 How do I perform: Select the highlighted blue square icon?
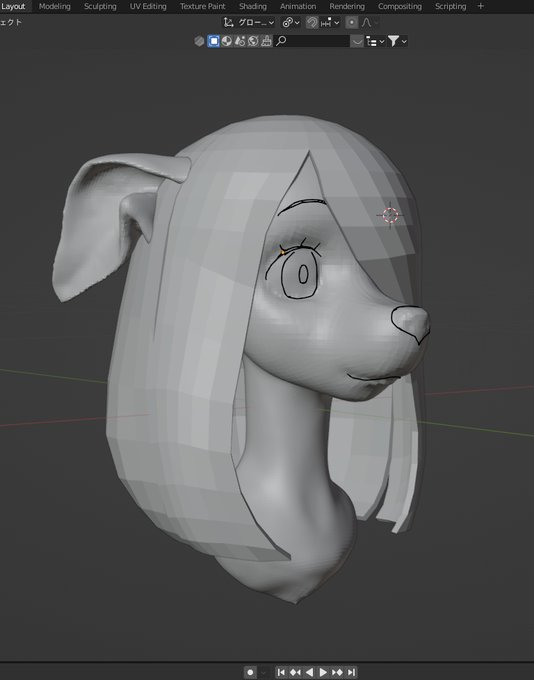(x=213, y=41)
